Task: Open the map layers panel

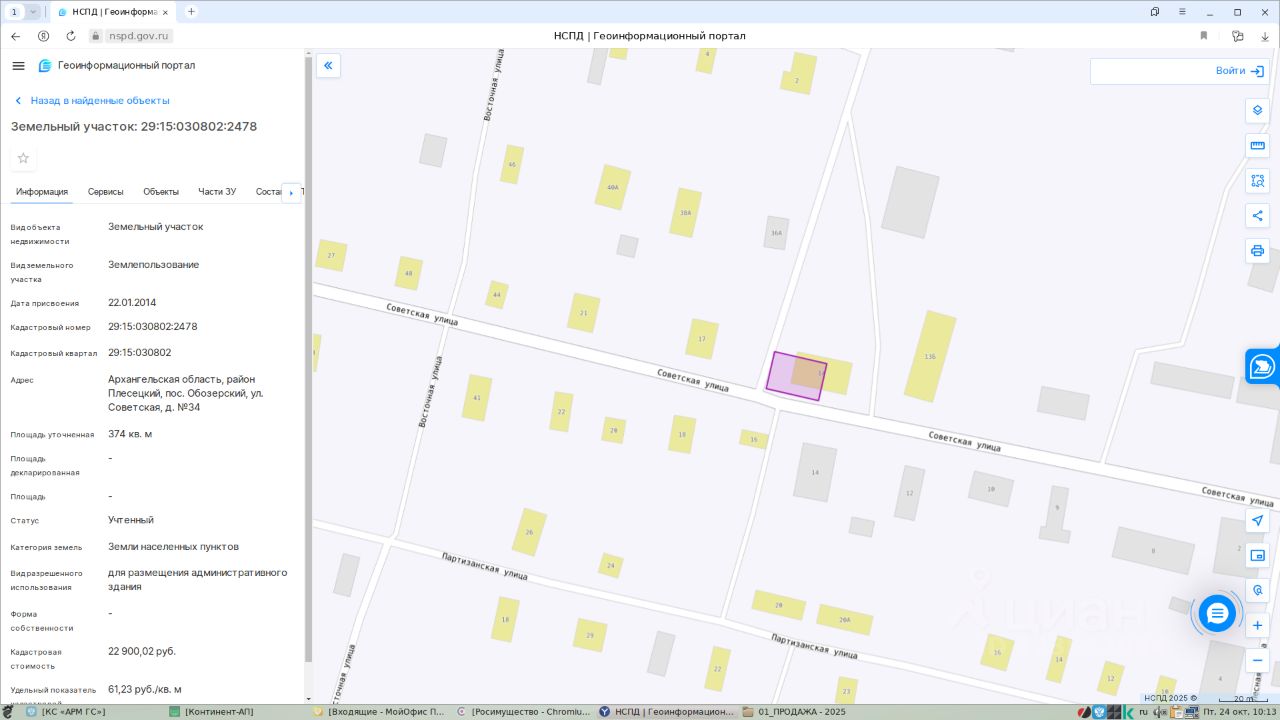Action: pos(1257,110)
